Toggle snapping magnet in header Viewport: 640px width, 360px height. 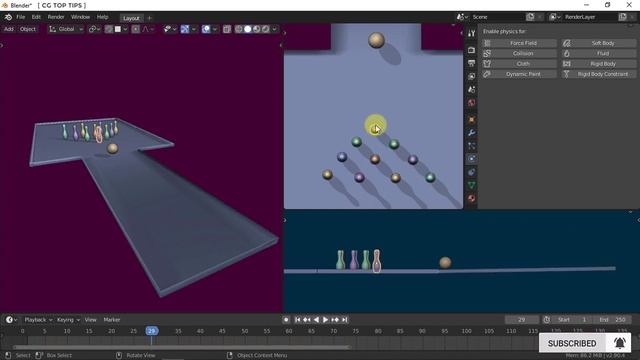109,29
